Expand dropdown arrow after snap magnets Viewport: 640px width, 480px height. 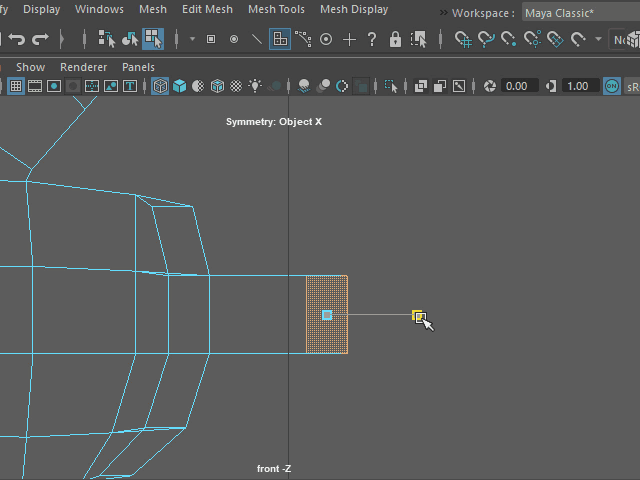tap(598, 40)
